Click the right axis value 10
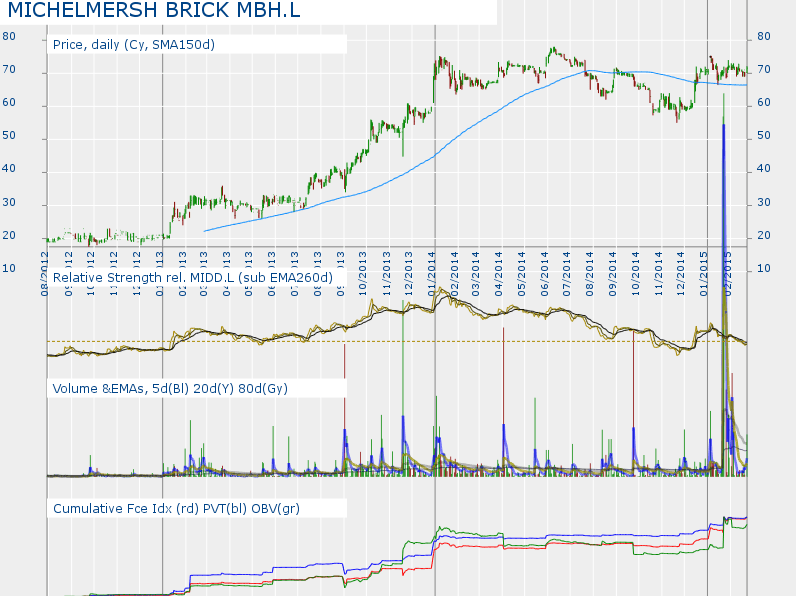 tap(764, 269)
